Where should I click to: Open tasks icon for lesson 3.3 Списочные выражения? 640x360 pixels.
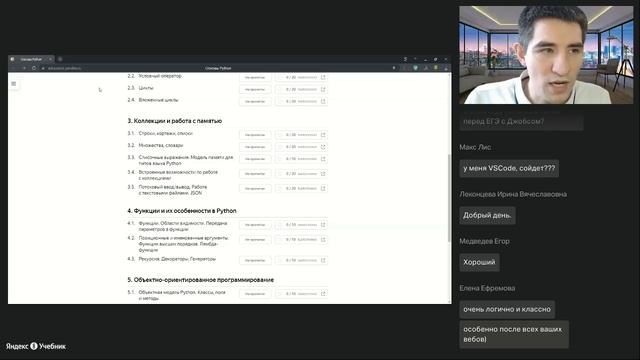(323, 159)
